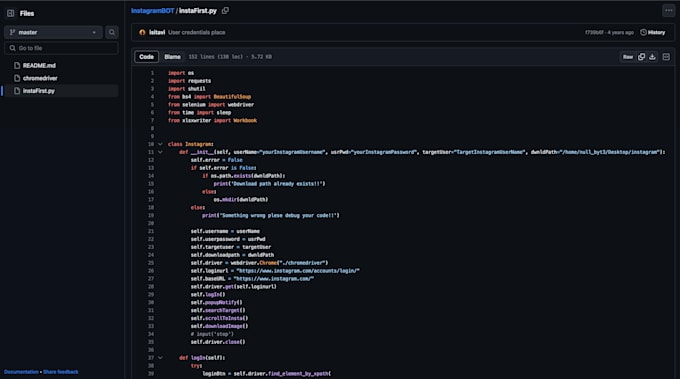Switch to the Blame tab
The height and width of the screenshot is (379, 680).
pyautogui.click(x=172, y=57)
